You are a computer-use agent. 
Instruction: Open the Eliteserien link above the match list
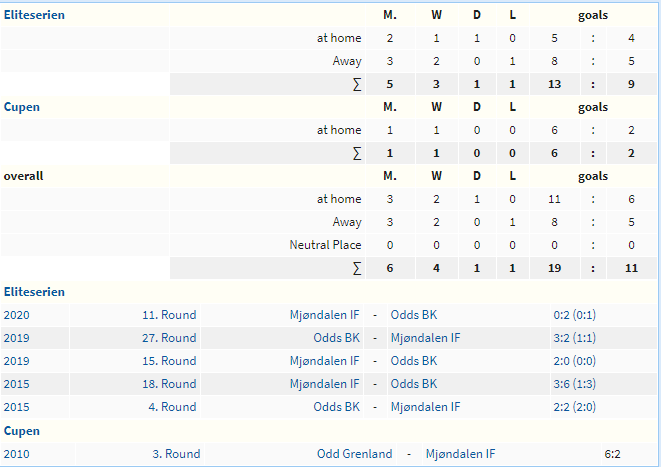pos(34,292)
